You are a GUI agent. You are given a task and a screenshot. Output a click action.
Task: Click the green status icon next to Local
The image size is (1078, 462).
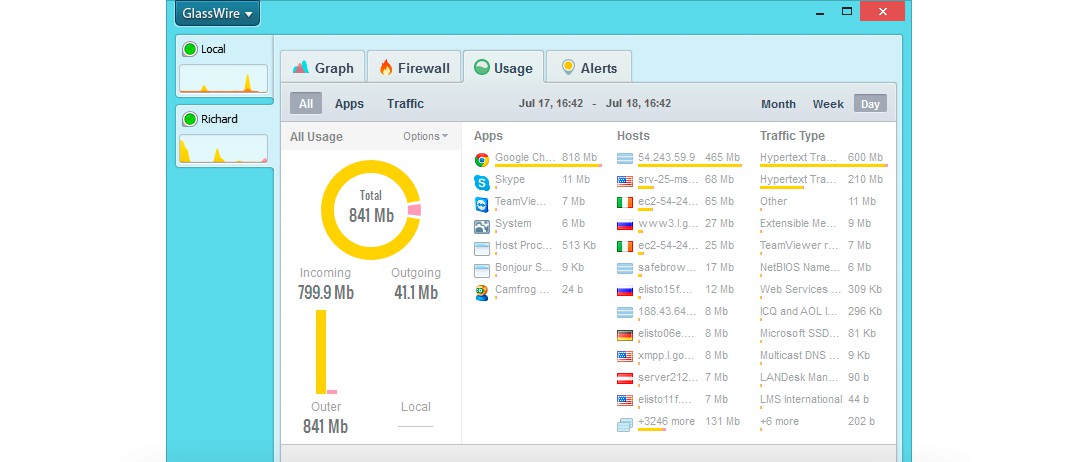point(190,50)
